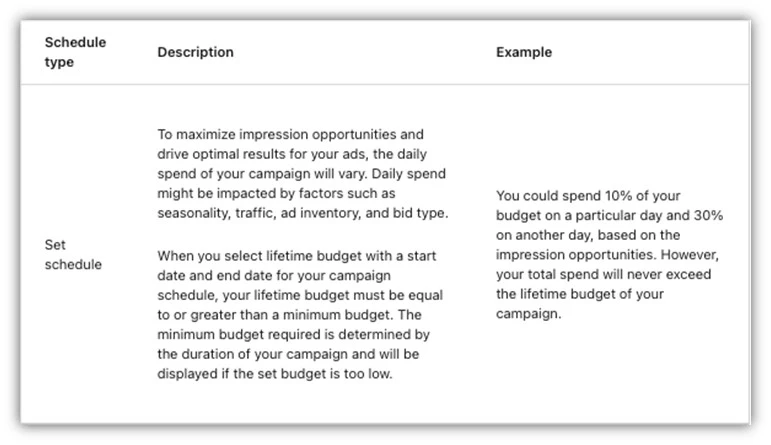Click the text 'date and end date for your campaign'
Image resolution: width=771 pixels, height=445 pixels.
274,275
